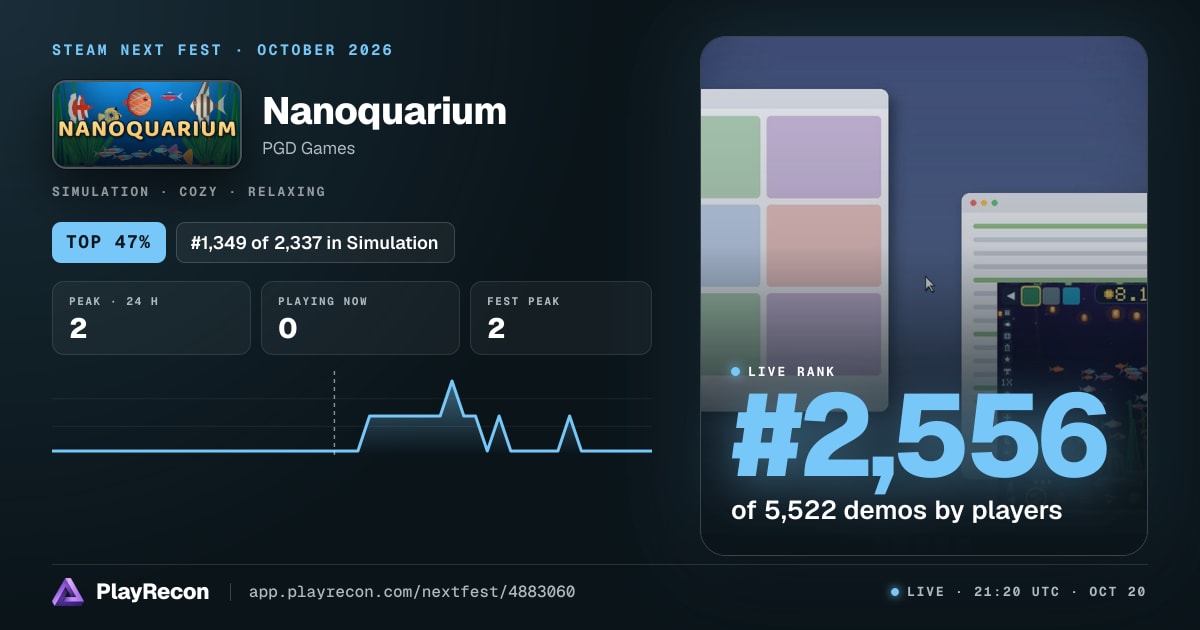Click the red close dot on the right preview window
This screenshot has width=1200, height=630.
(973, 203)
